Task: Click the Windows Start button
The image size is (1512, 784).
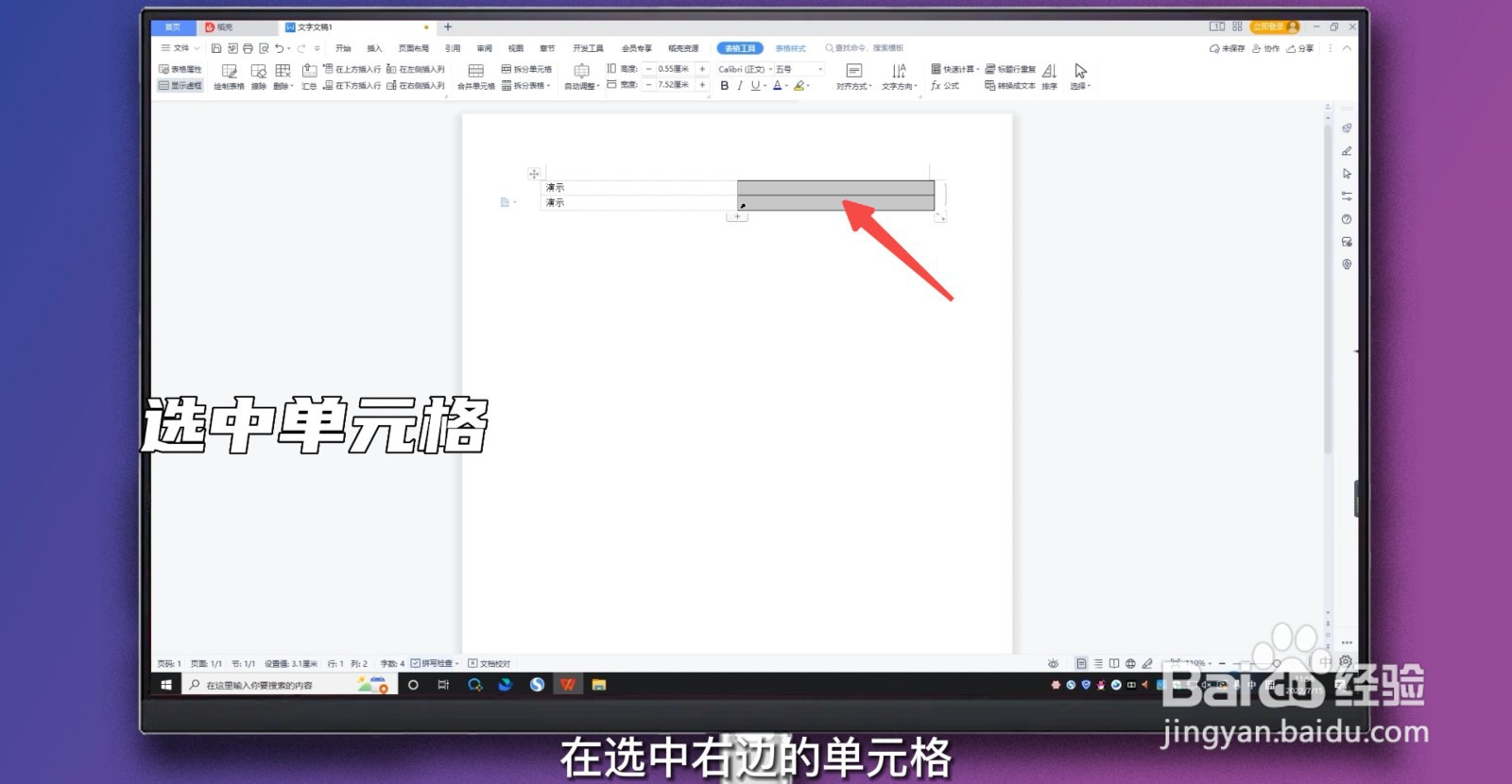Action: [166, 685]
